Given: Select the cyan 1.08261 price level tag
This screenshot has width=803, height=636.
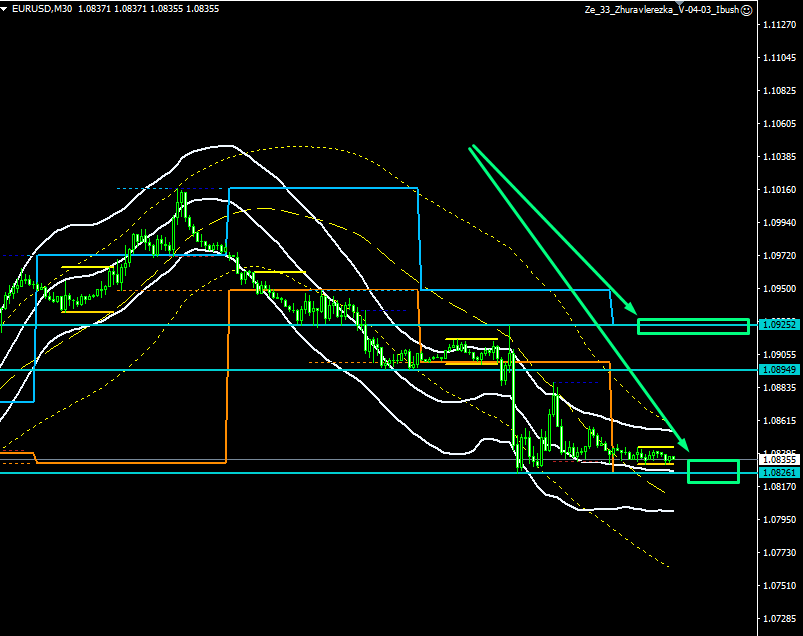Looking at the screenshot, I should click(x=779, y=473).
